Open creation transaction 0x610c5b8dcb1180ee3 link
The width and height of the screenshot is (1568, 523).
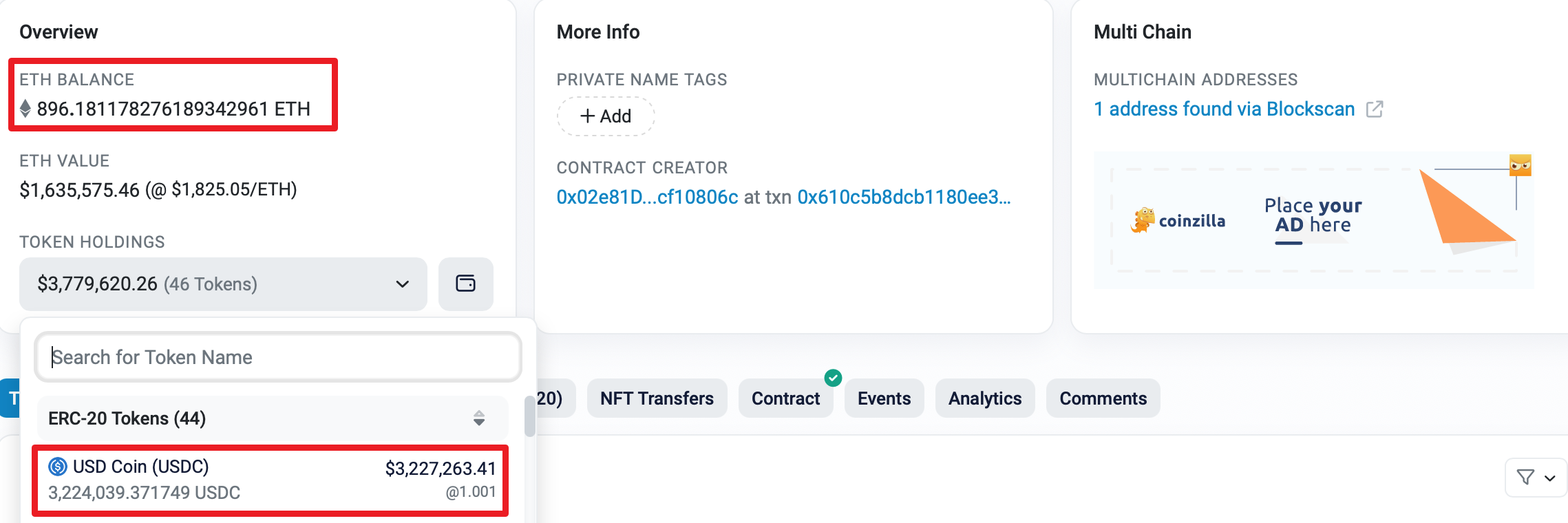904,197
